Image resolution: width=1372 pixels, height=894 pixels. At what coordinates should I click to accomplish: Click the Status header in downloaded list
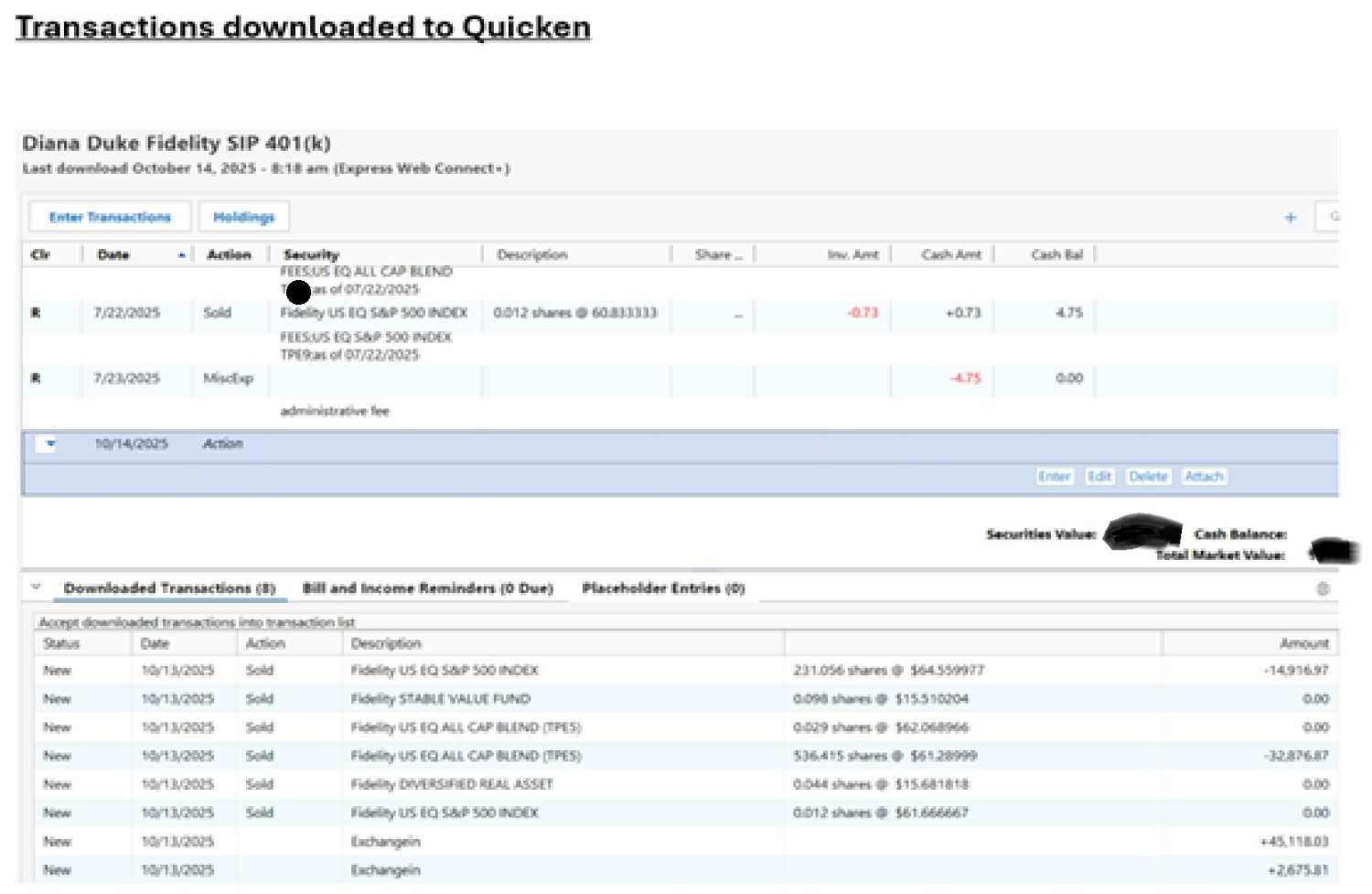click(x=61, y=644)
